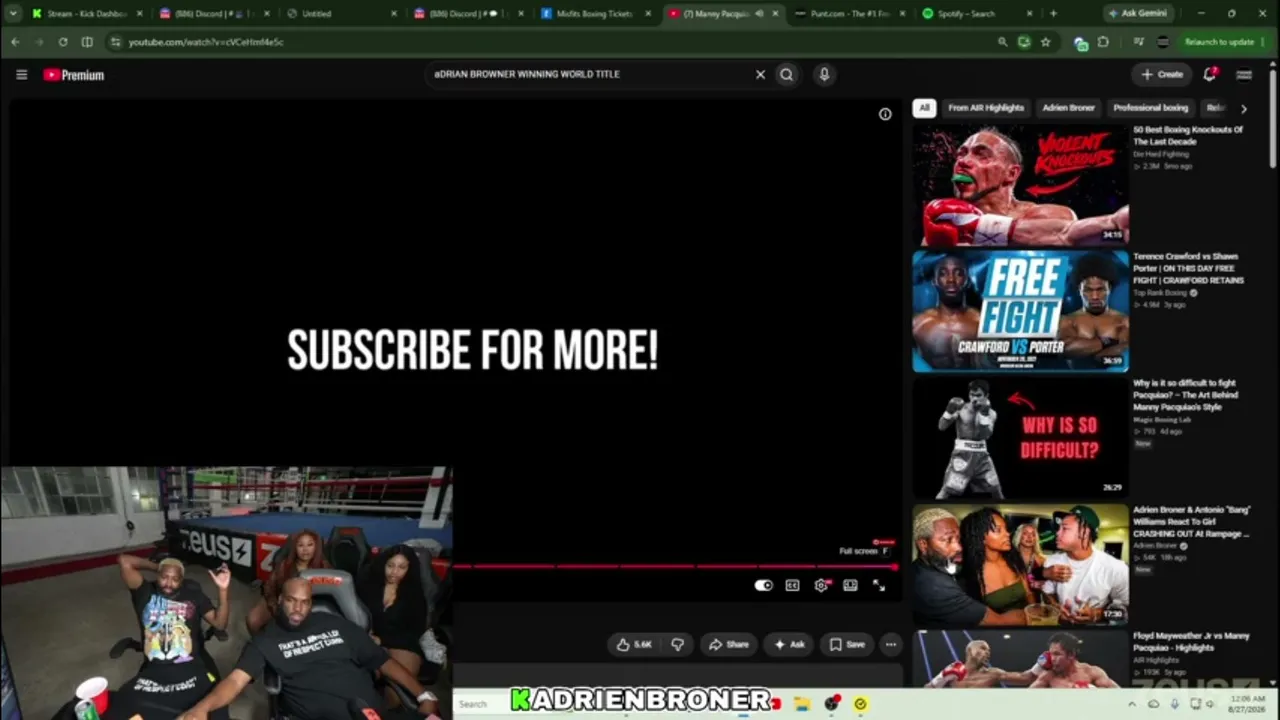Show more filter chips with right arrow
Viewport: 1280px width, 720px height.
1244,108
